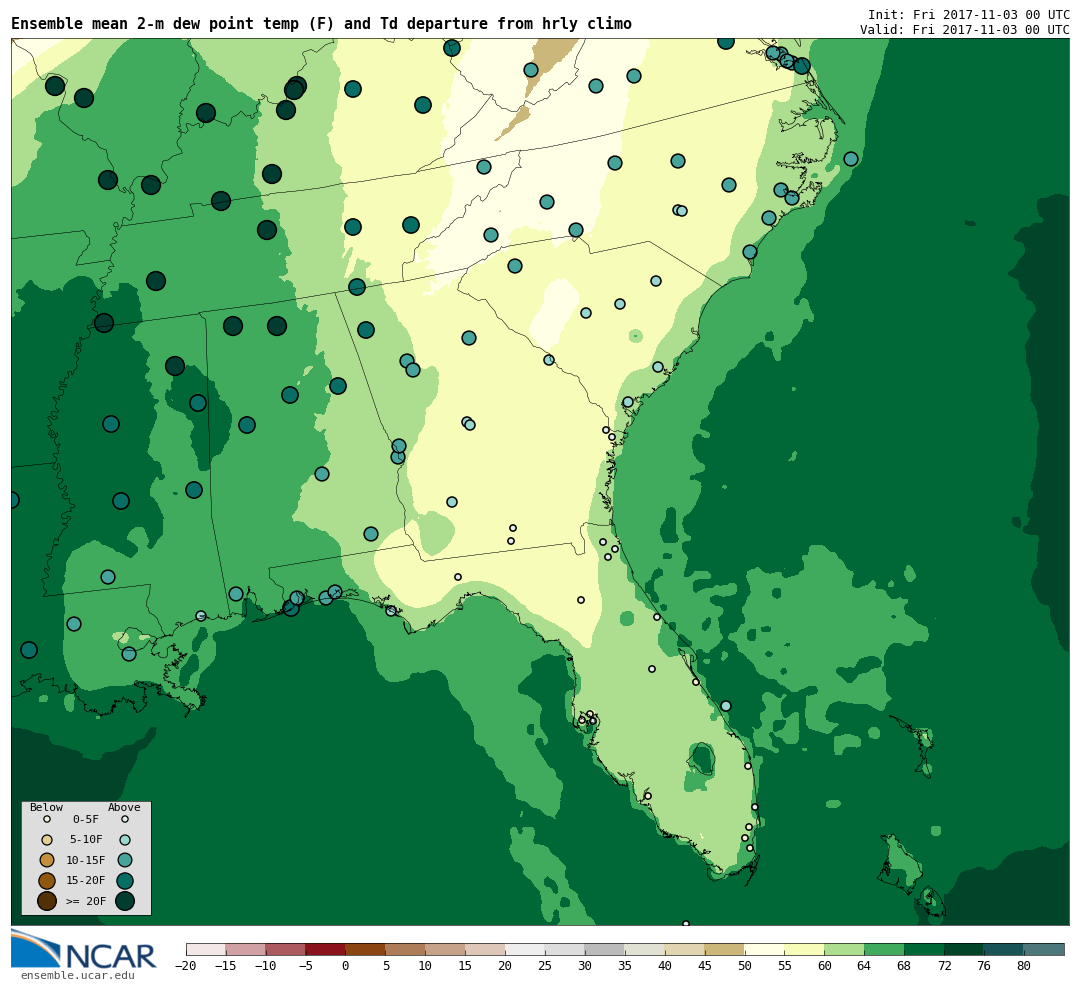Pick the colorbar swatch between -15 and -10

246,949
